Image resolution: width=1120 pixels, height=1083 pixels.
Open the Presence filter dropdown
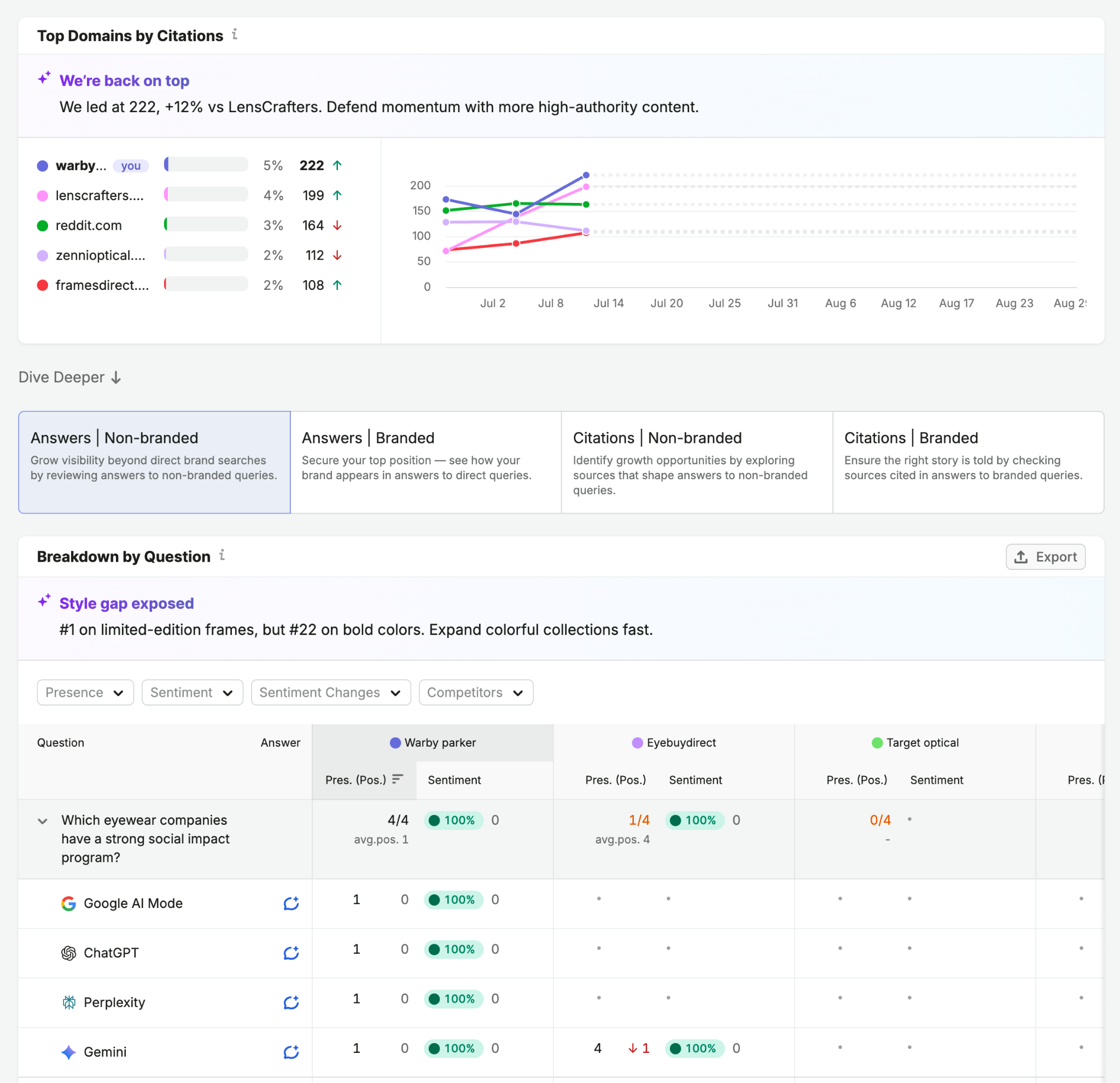tap(85, 692)
